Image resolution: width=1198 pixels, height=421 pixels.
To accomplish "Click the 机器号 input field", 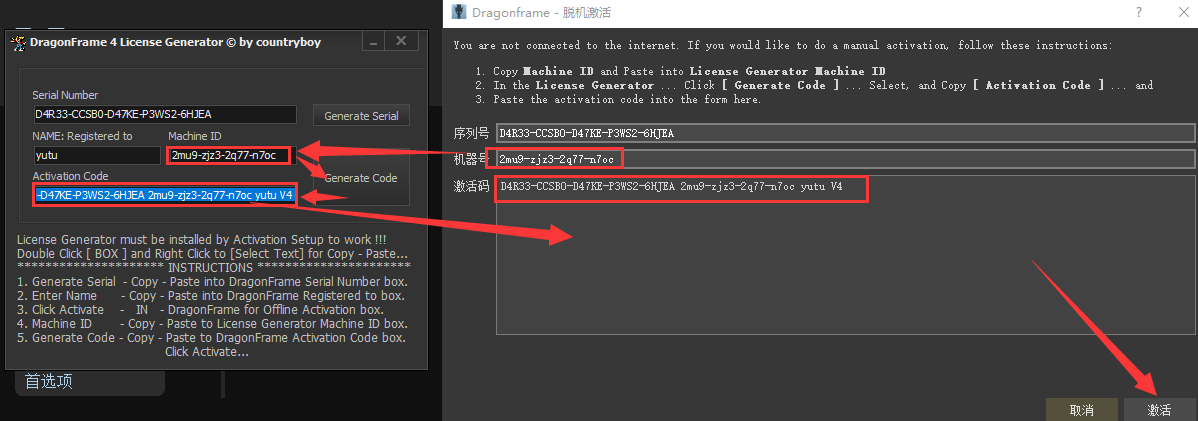I will point(845,158).
